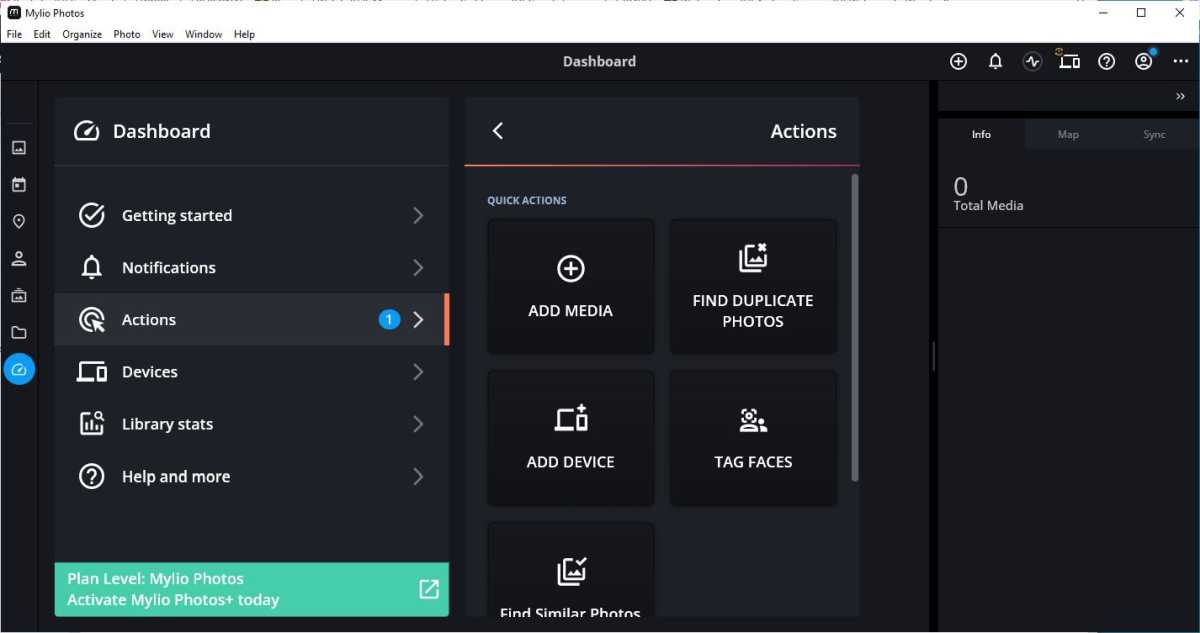1200x633 pixels.
Task: Switch to the Folders view in sidebar
Action: coord(18,333)
